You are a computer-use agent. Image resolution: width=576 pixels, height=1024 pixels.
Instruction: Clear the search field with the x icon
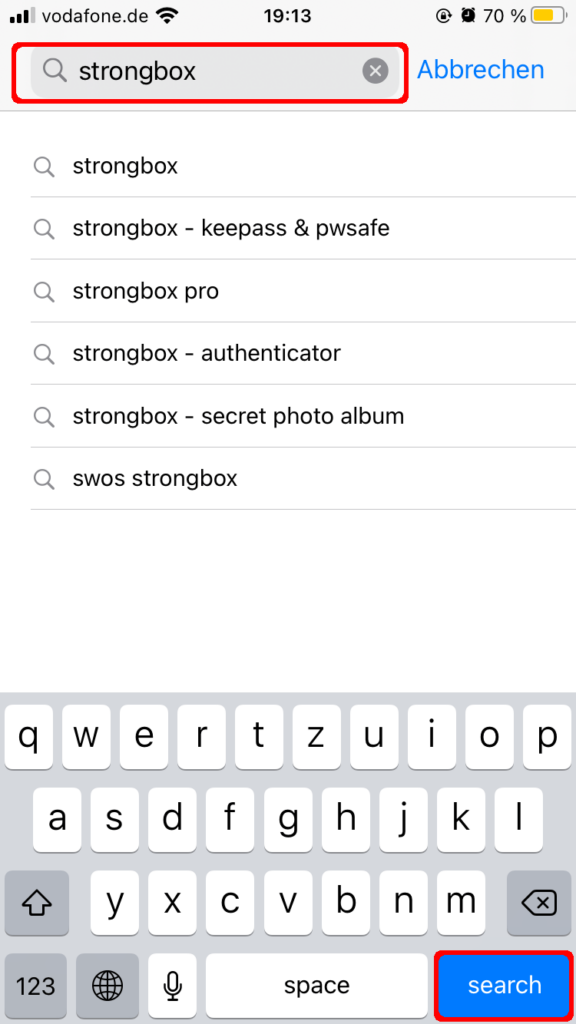pyautogui.click(x=376, y=71)
